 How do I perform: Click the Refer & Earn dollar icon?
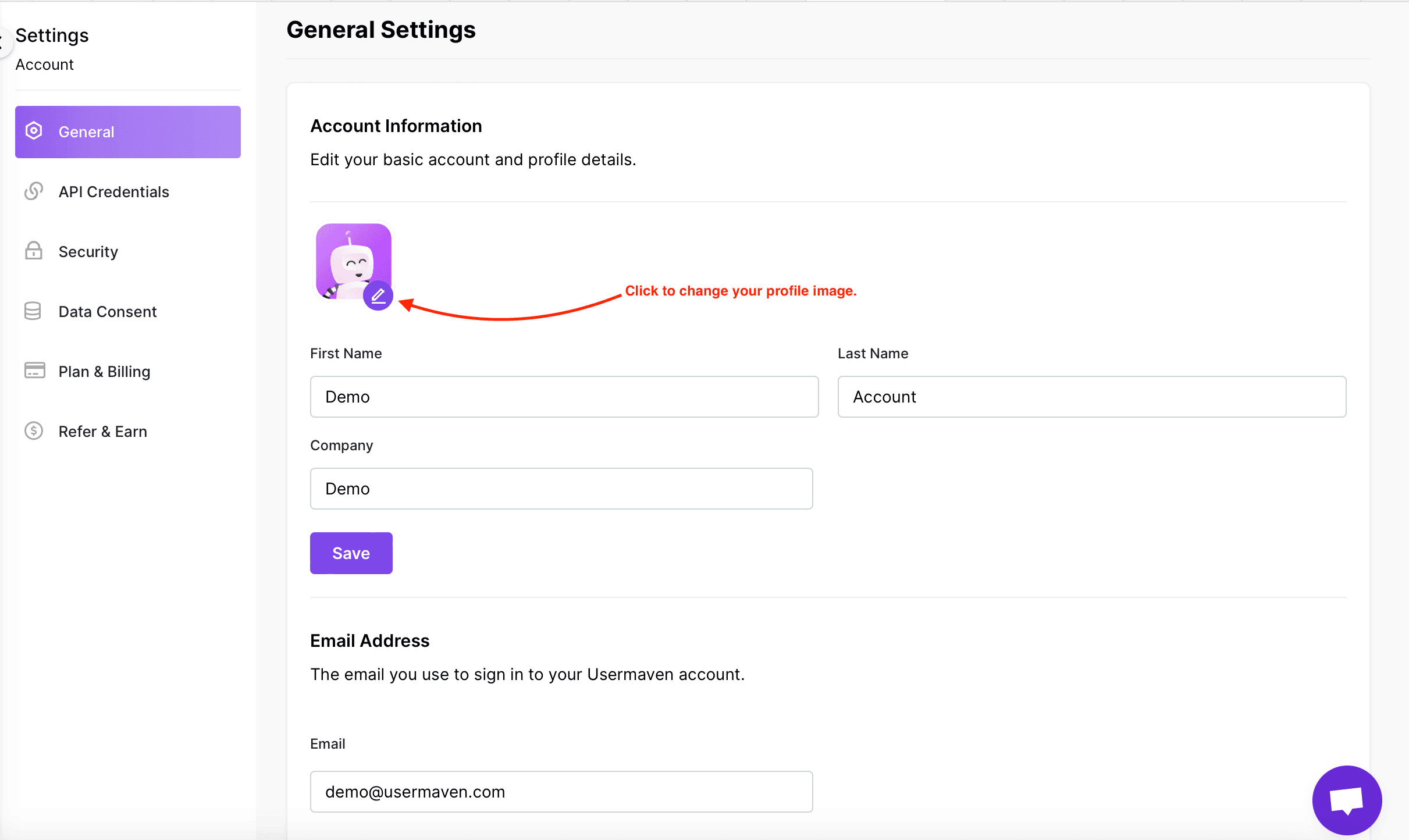(x=34, y=431)
